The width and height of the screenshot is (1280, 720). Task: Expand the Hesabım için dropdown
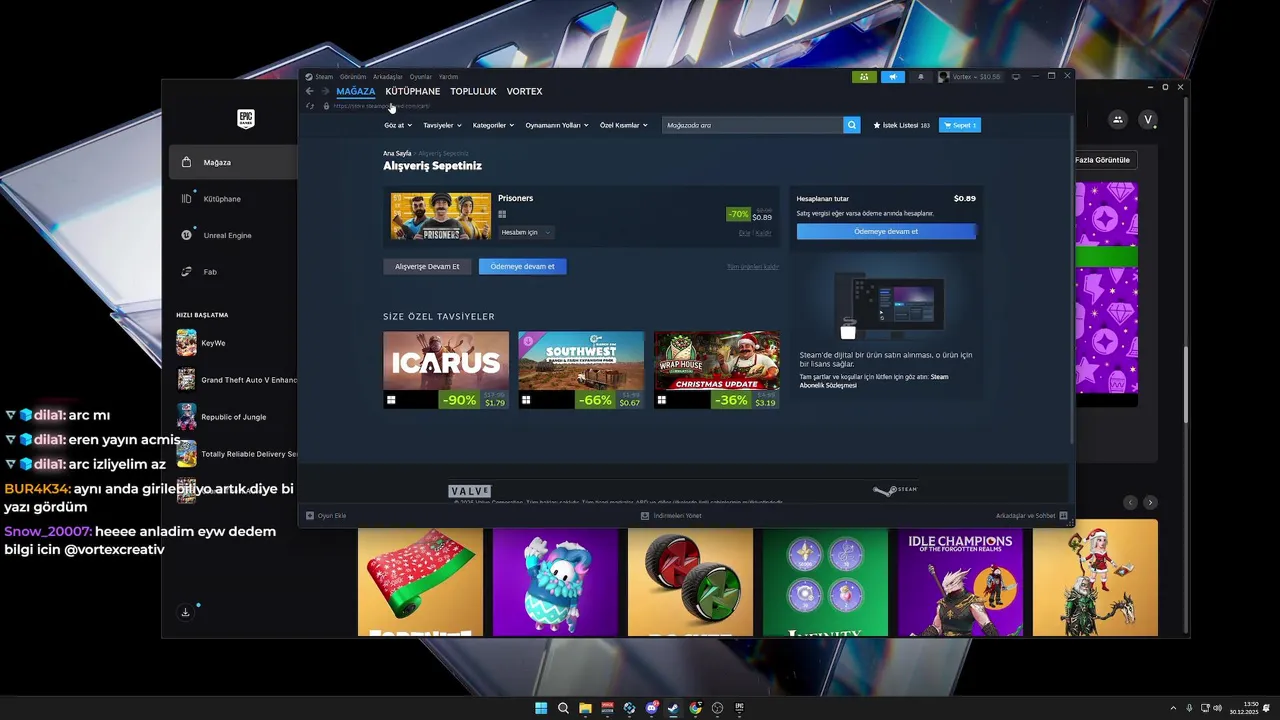click(x=526, y=232)
